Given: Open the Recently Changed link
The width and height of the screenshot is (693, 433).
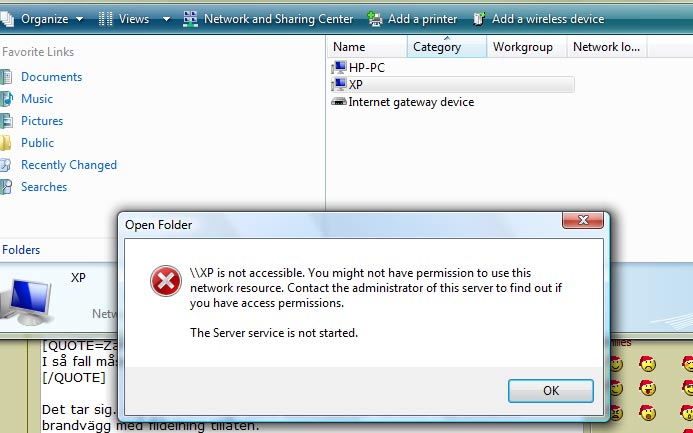Looking at the screenshot, I should tap(69, 165).
